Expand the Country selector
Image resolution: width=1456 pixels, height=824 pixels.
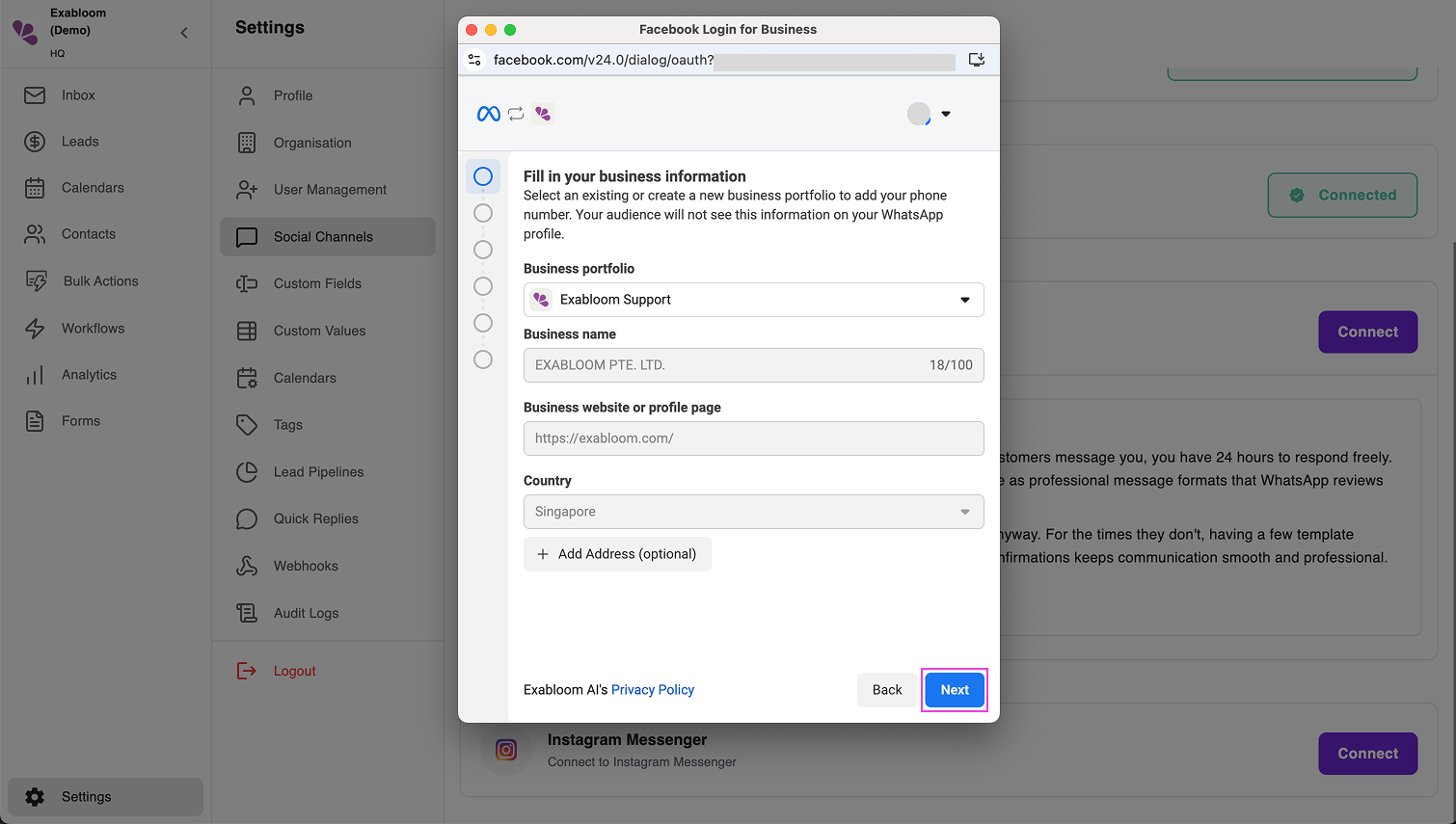[x=964, y=512]
